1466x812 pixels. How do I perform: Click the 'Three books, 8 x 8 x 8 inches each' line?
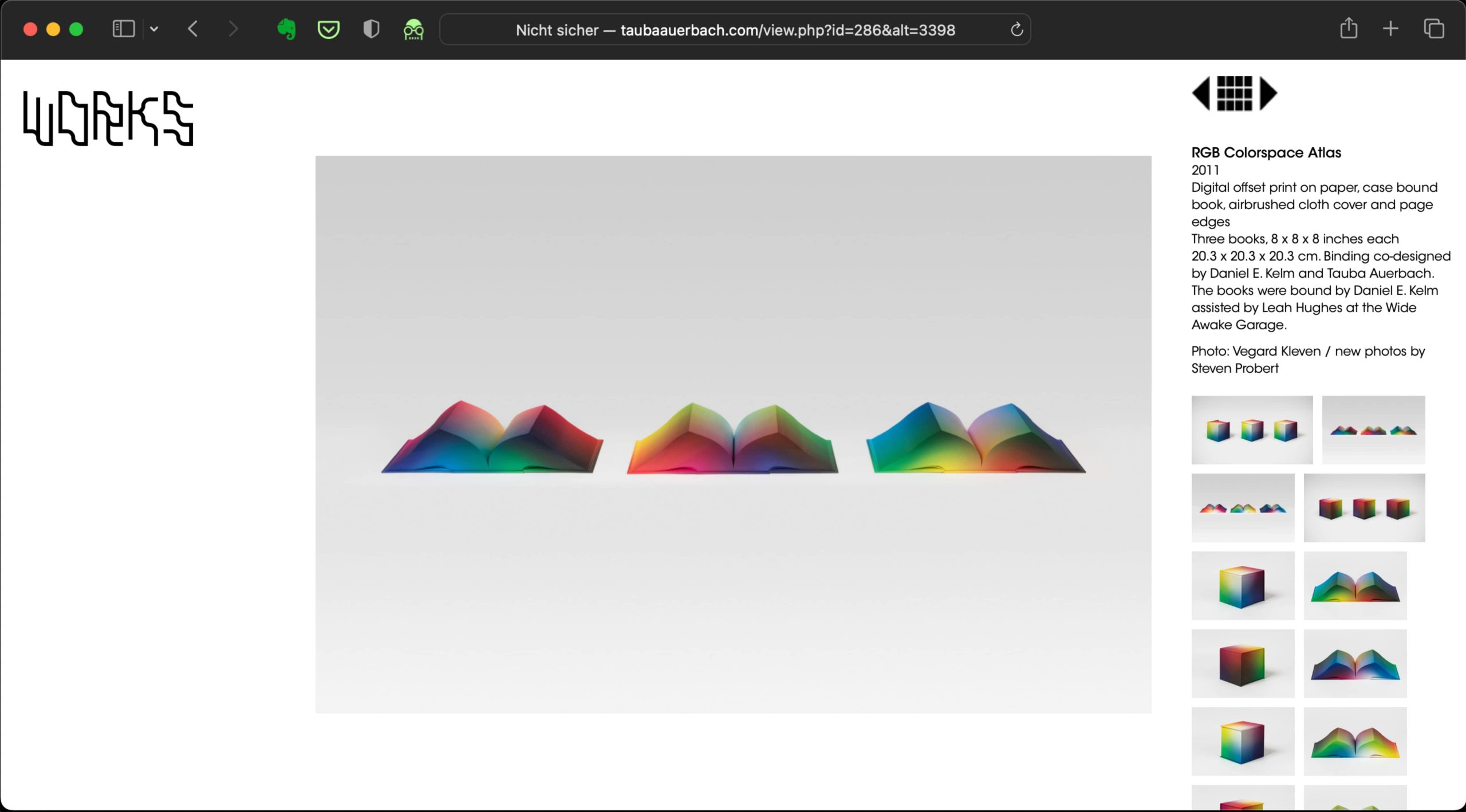1295,239
